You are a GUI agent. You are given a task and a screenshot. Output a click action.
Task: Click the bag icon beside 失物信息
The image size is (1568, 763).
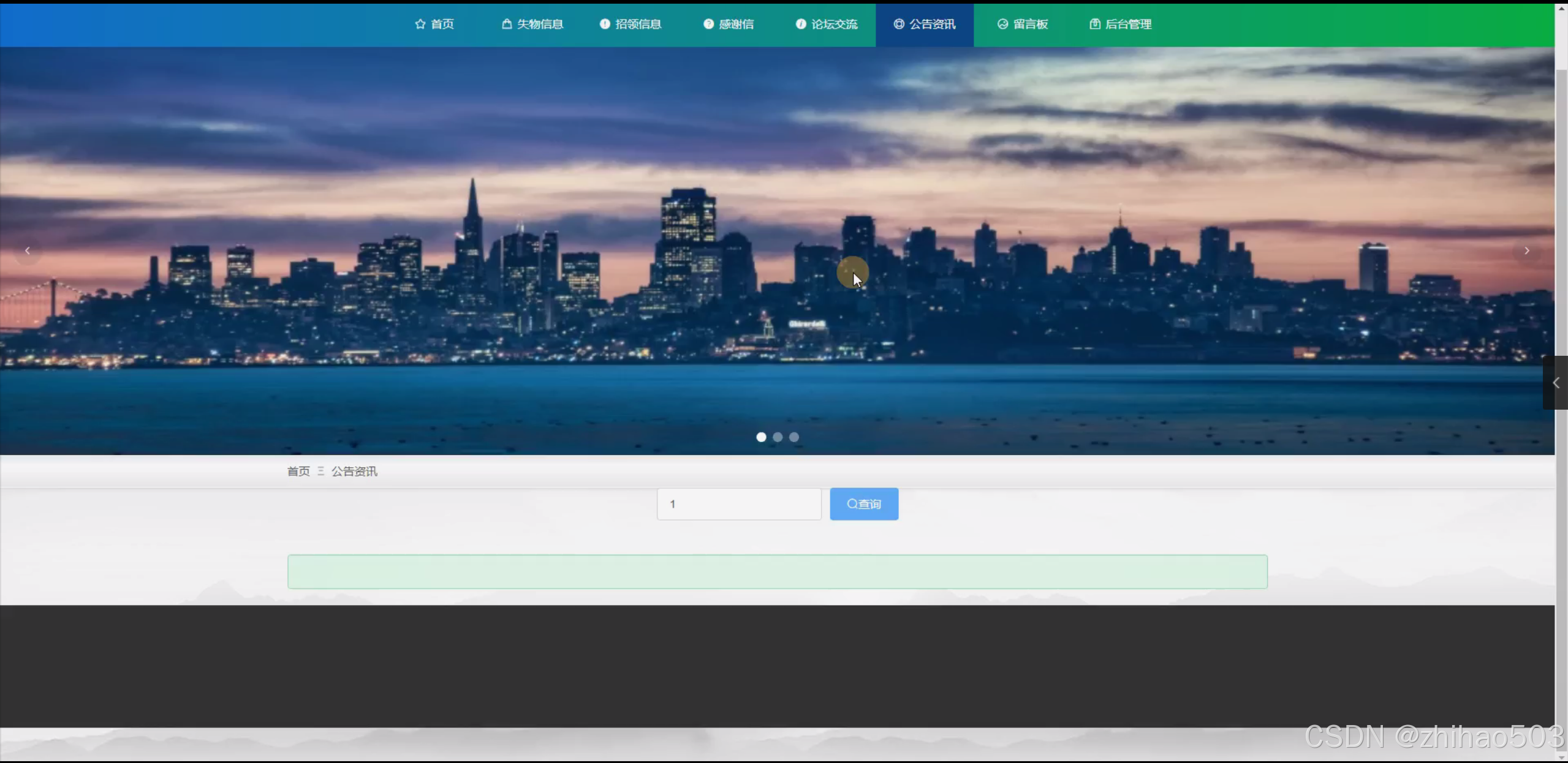507,24
